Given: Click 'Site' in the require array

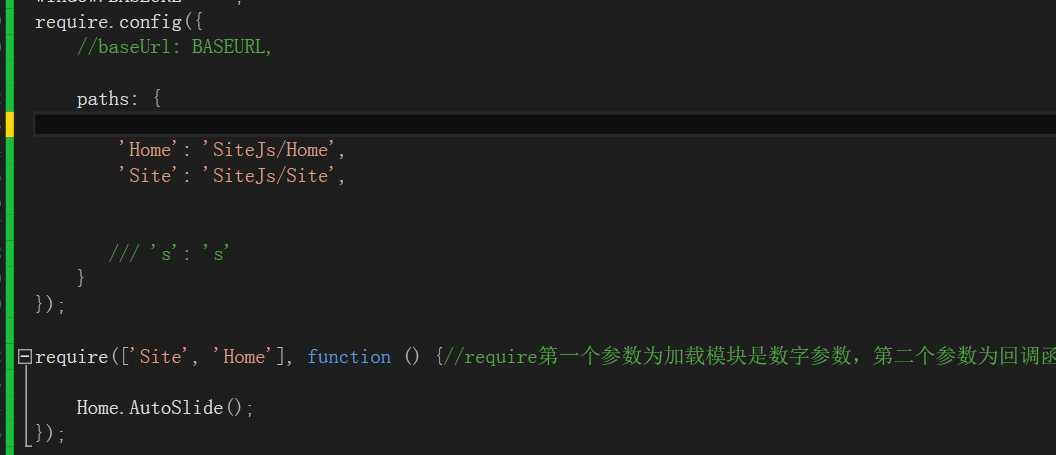Looking at the screenshot, I should coord(160,357).
